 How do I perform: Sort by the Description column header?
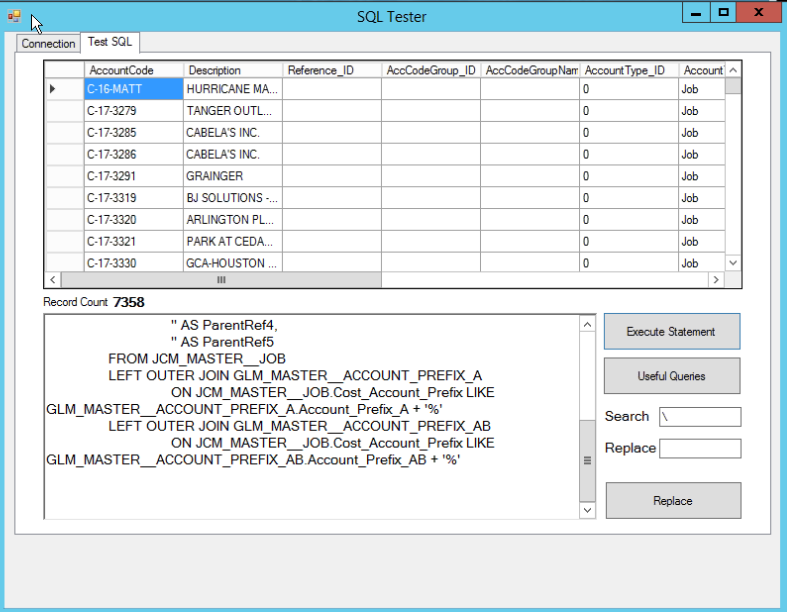[x=233, y=70]
